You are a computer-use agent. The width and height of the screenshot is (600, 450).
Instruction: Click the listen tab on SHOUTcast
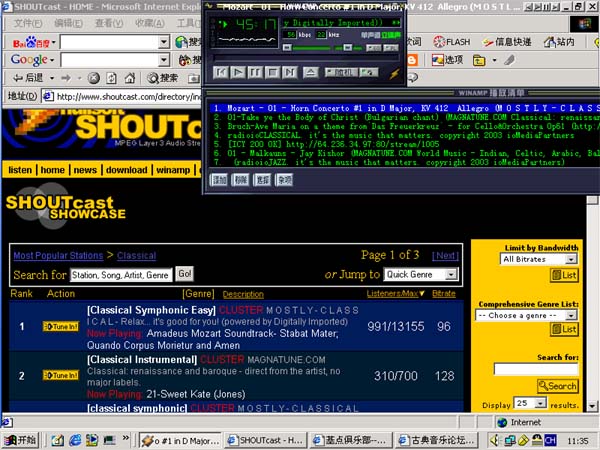(x=20, y=170)
